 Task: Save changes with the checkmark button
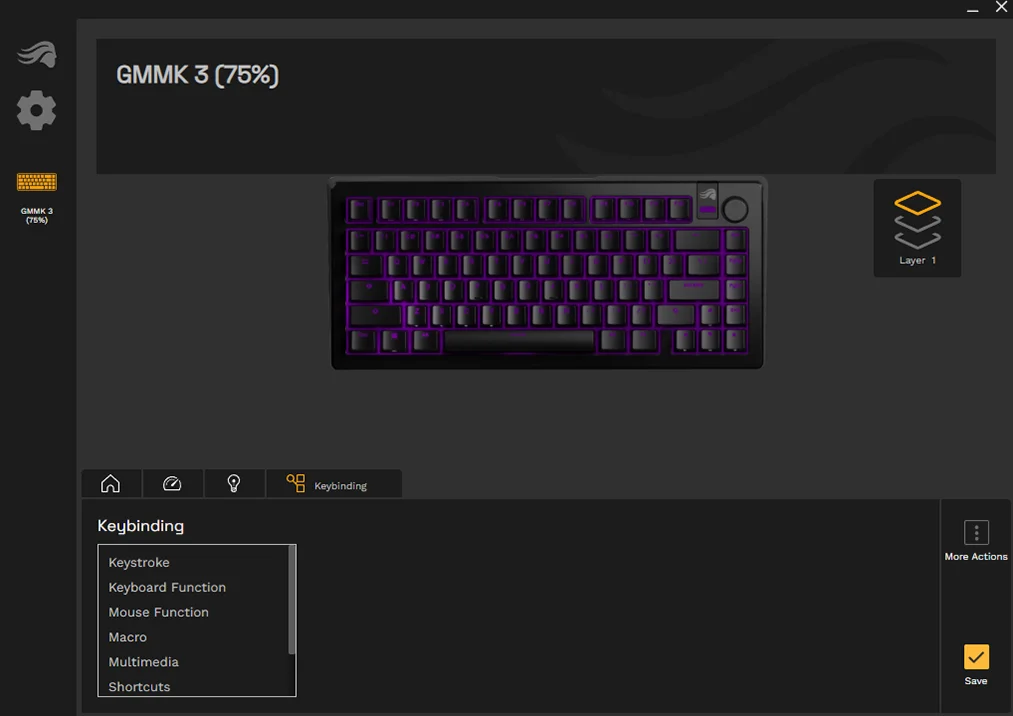[976, 664]
